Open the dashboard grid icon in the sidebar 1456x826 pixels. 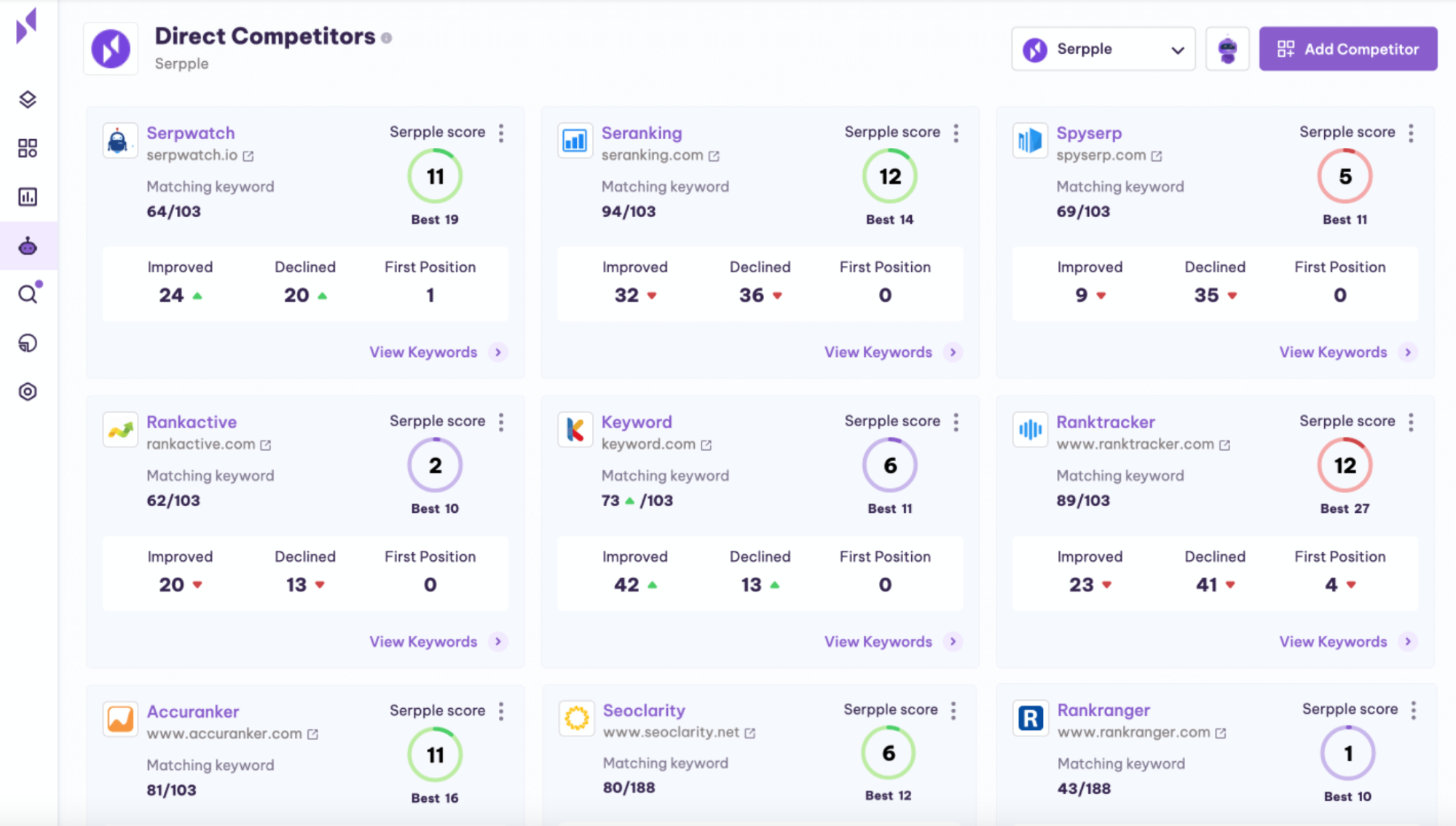point(28,148)
